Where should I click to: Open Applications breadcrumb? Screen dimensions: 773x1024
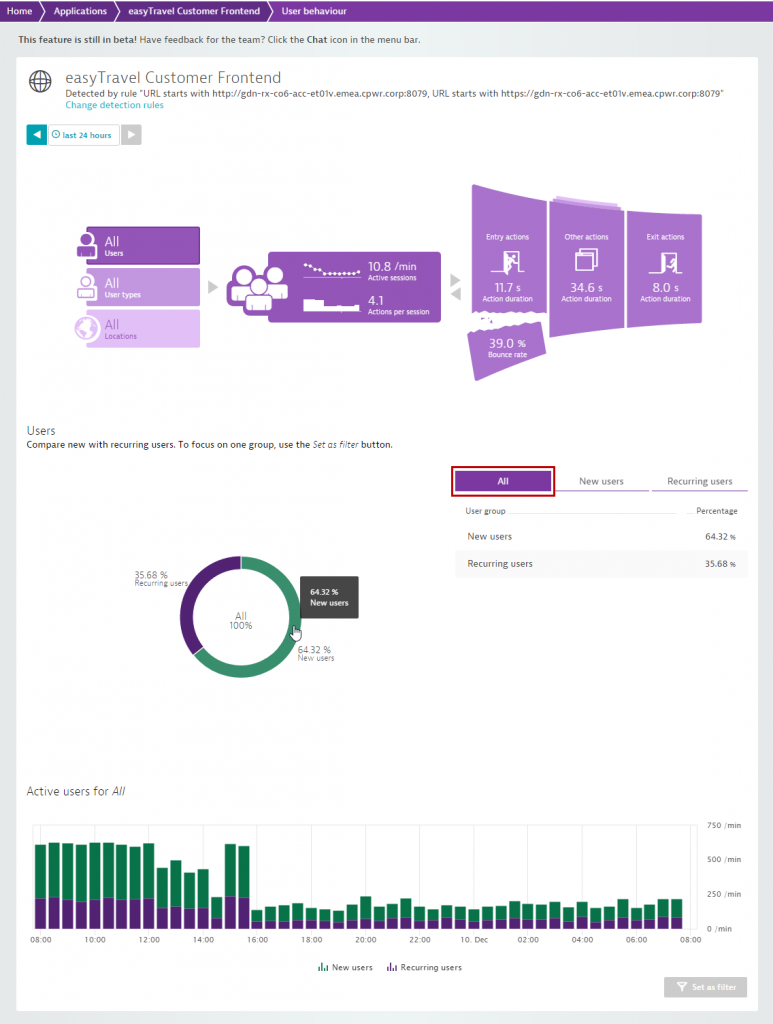point(80,11)
